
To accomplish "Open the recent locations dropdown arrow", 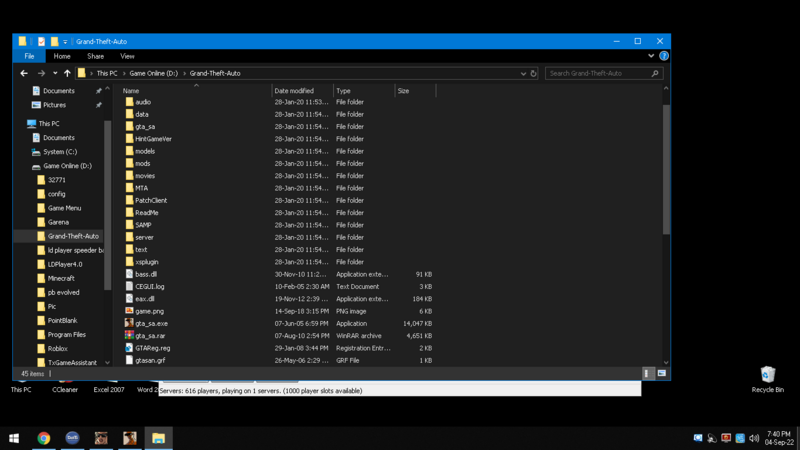I will 55,73.
